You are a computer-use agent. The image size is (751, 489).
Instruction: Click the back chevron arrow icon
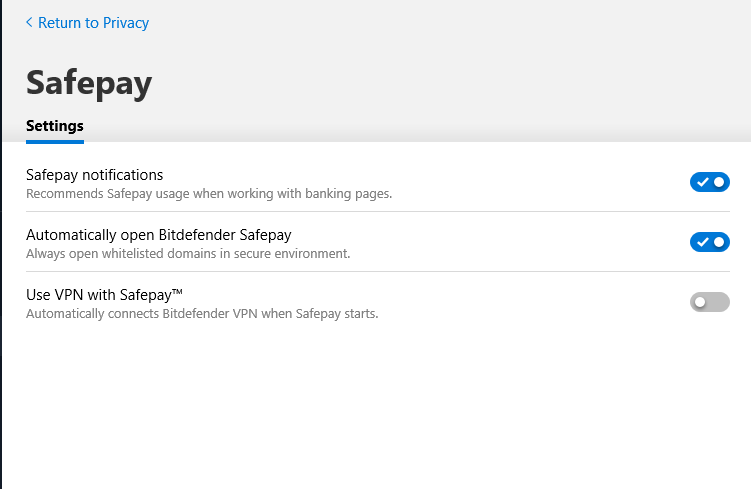[x=29, y=22]
